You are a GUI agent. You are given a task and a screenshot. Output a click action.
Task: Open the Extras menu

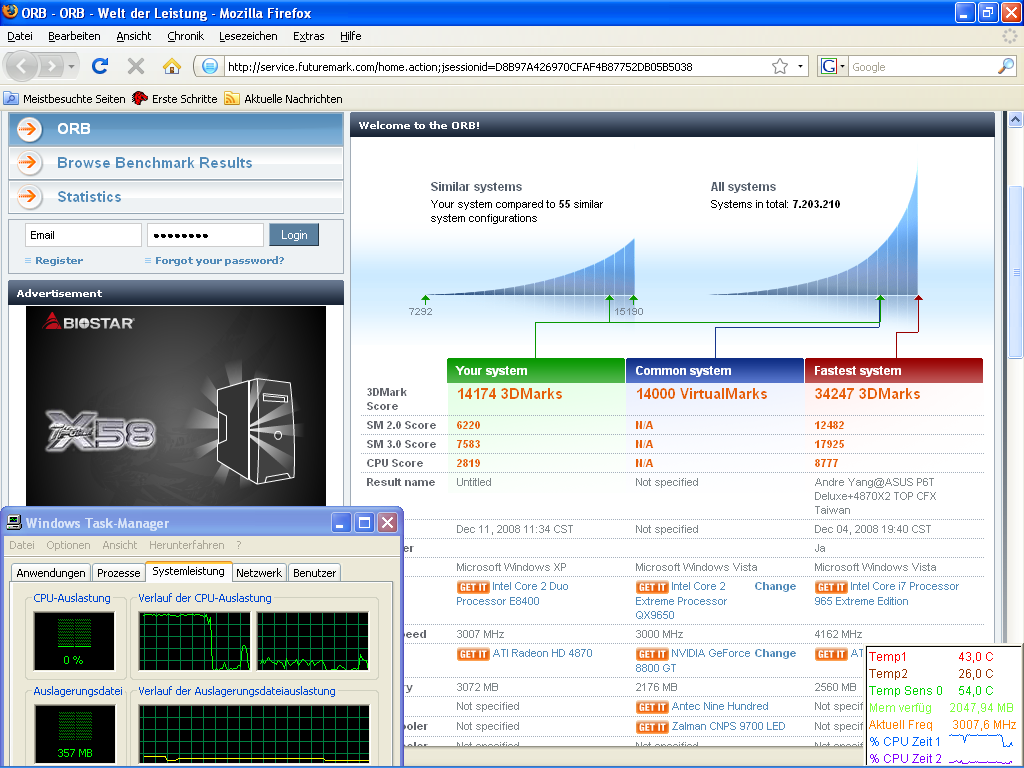309,36
